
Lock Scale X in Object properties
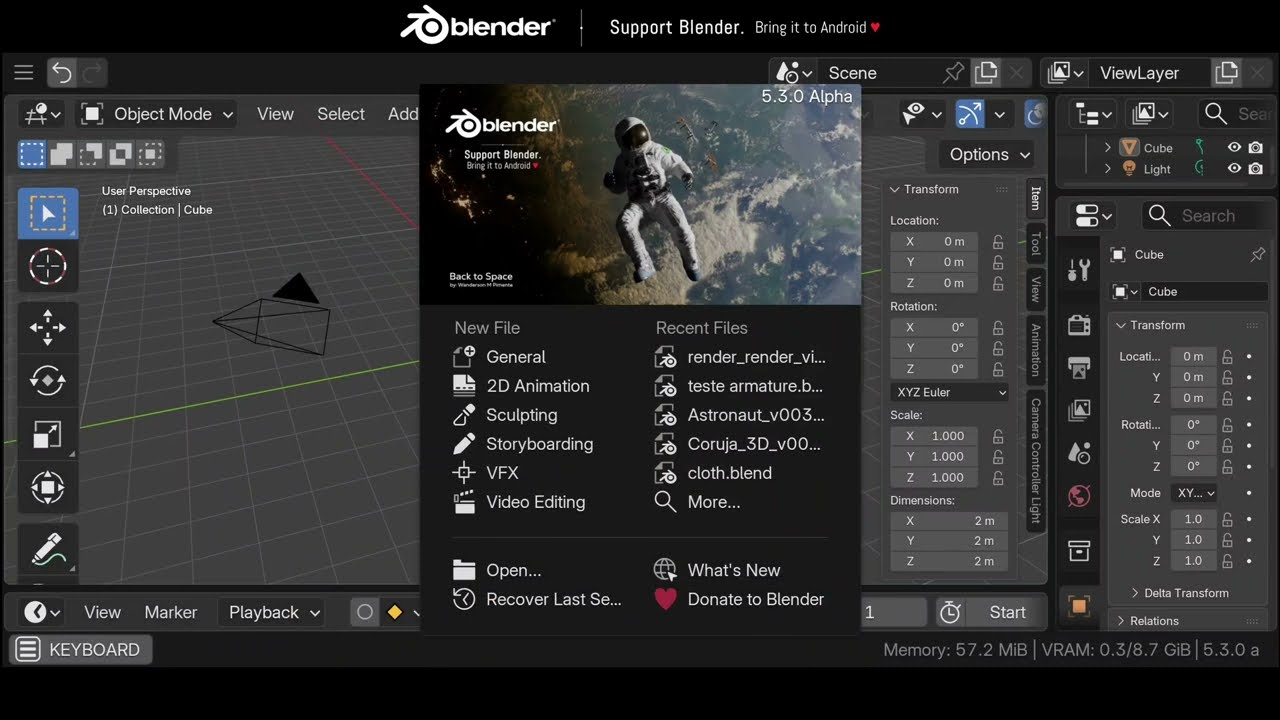click(x=1227, y=519)
